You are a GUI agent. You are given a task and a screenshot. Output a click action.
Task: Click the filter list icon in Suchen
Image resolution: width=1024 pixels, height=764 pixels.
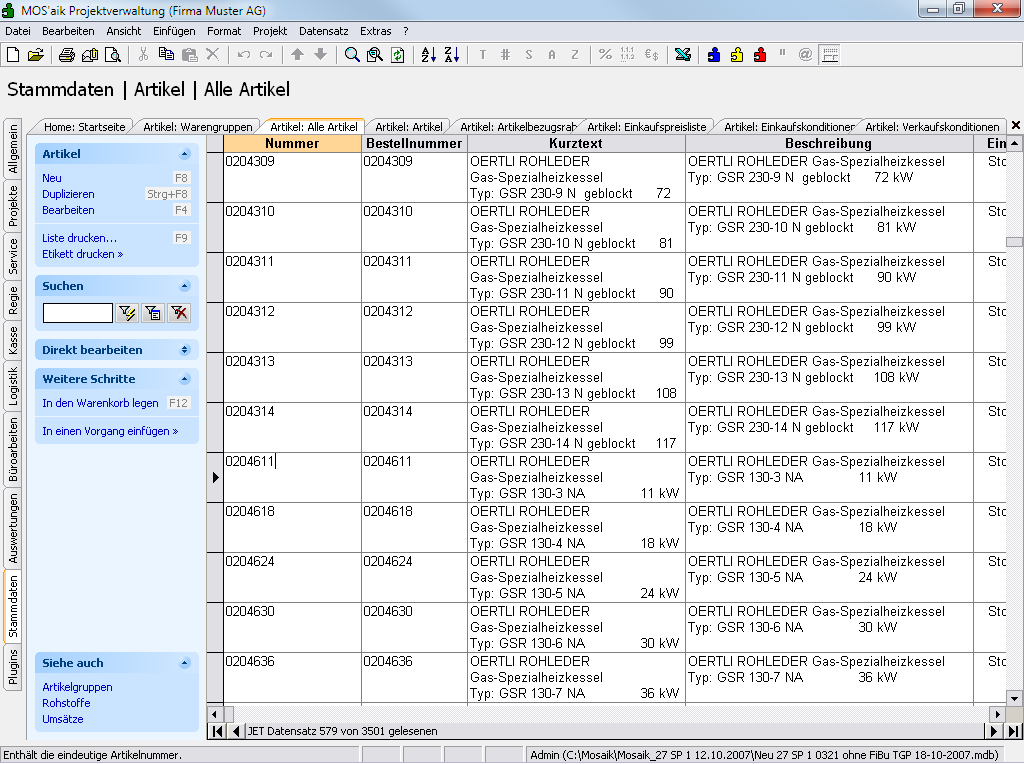(x=153, y=313)
